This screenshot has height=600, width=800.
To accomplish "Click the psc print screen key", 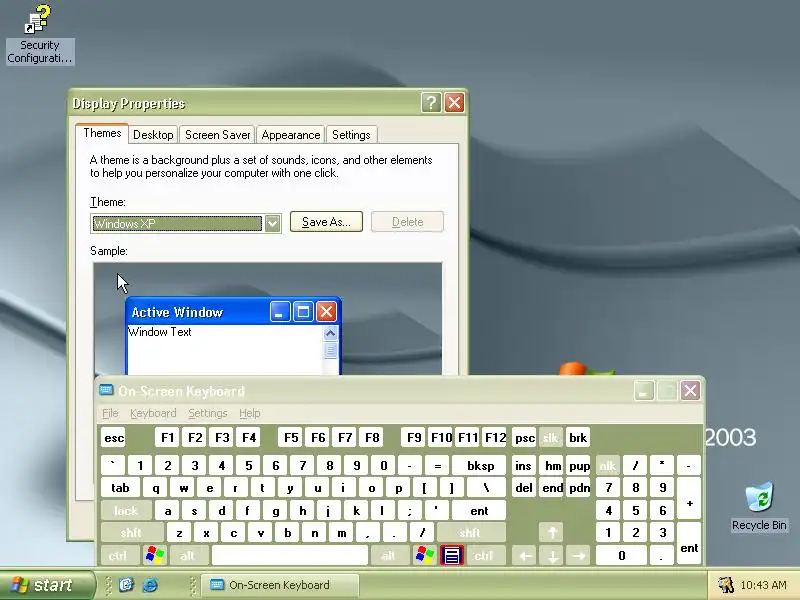I will 524,438.
